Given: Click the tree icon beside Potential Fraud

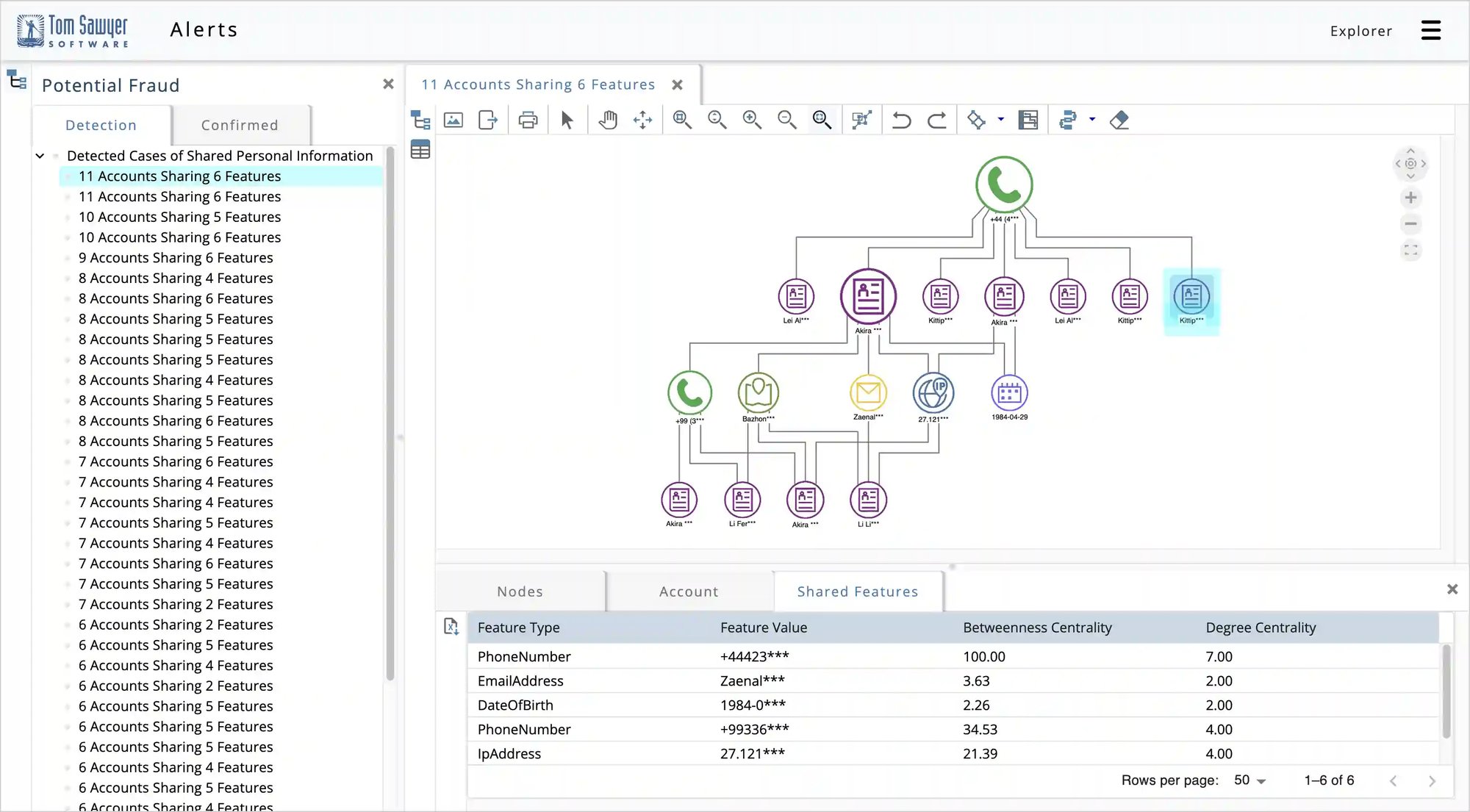Looking at the screenshot, I should [x=17, y=79].
